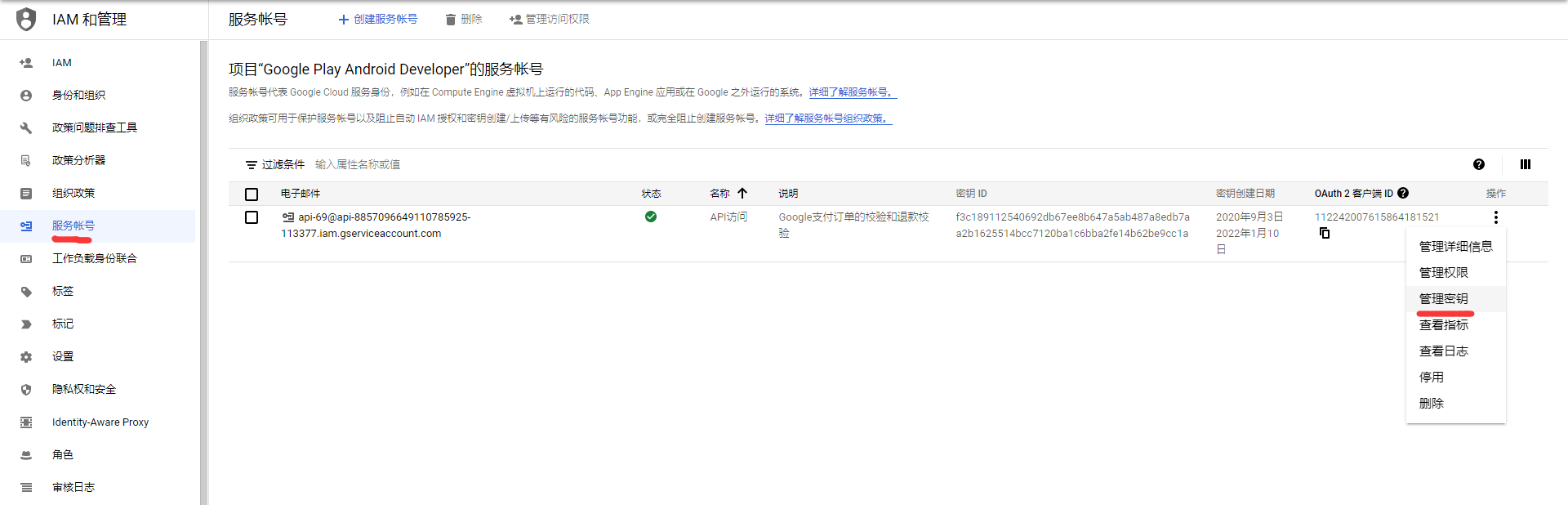Click the table help question mark icon
This screenshot has width=1568, height=505.
pyautogui.click(x=1478, y=164)
